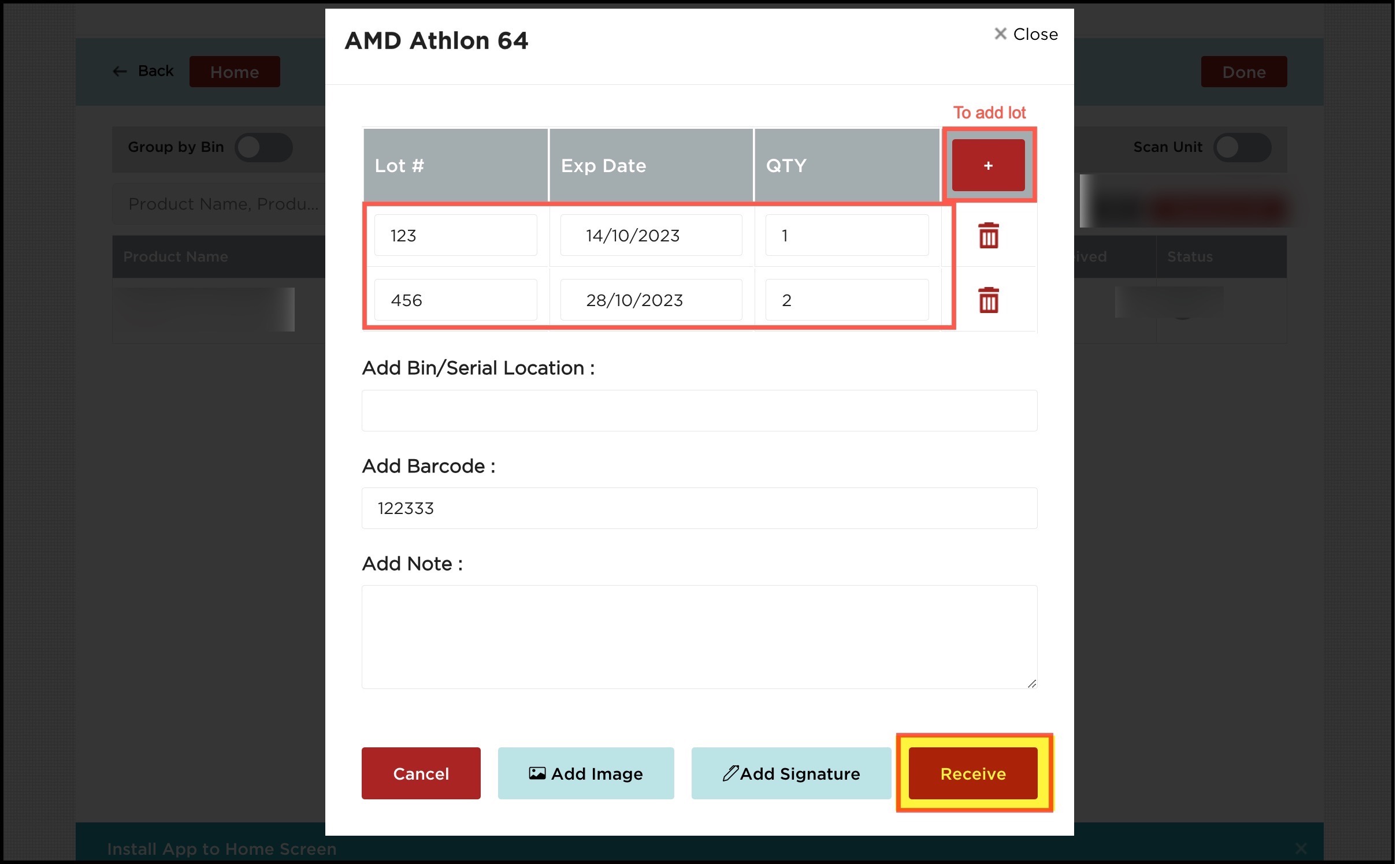Click the Add Image button
The width and height of the screenshot is (1400, 864).
click(x=585, y=773)
